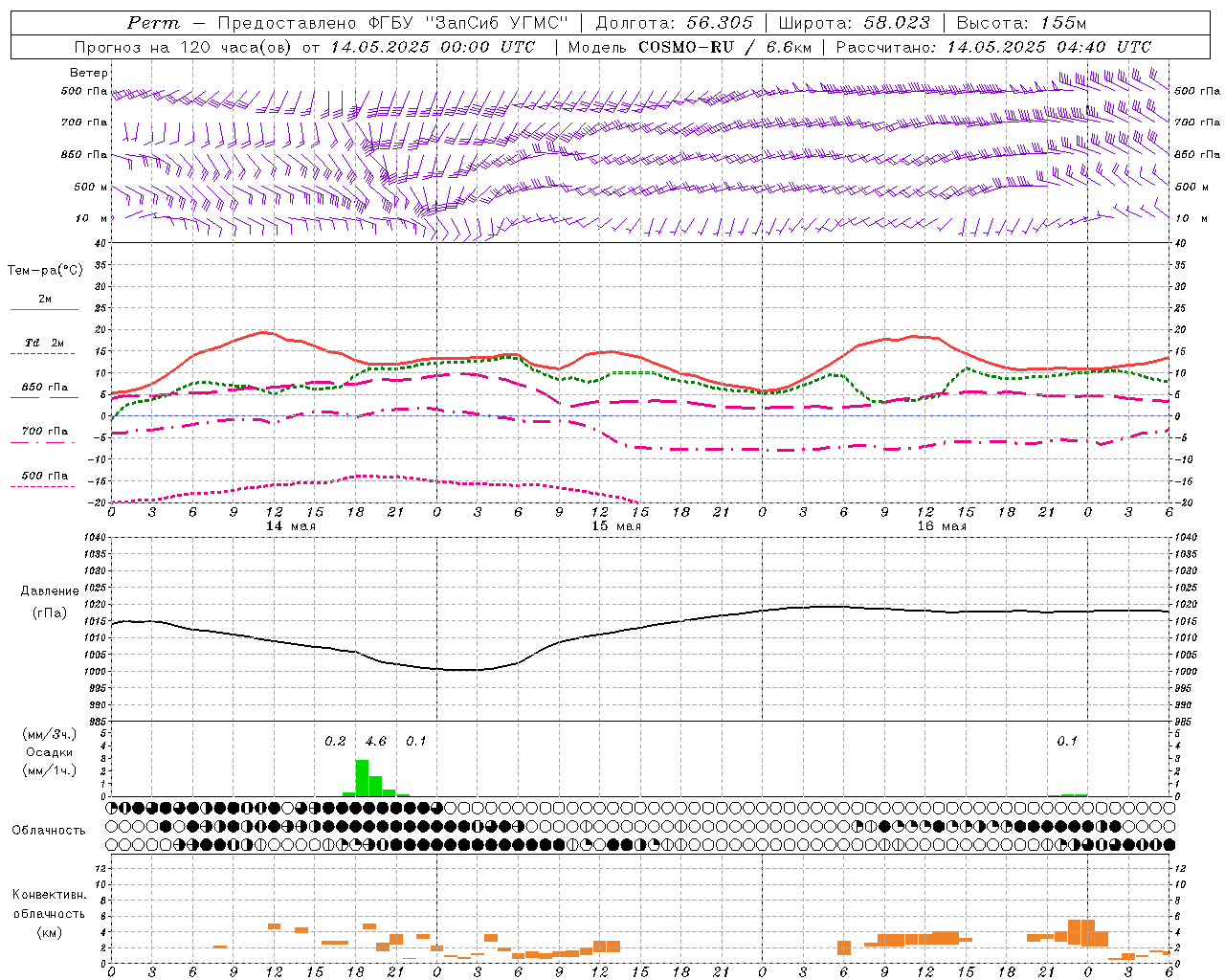This screenshot has width=1225, height=980.
Task: Click the "(гПа)" unit under Давление
Action: (49, 613)
